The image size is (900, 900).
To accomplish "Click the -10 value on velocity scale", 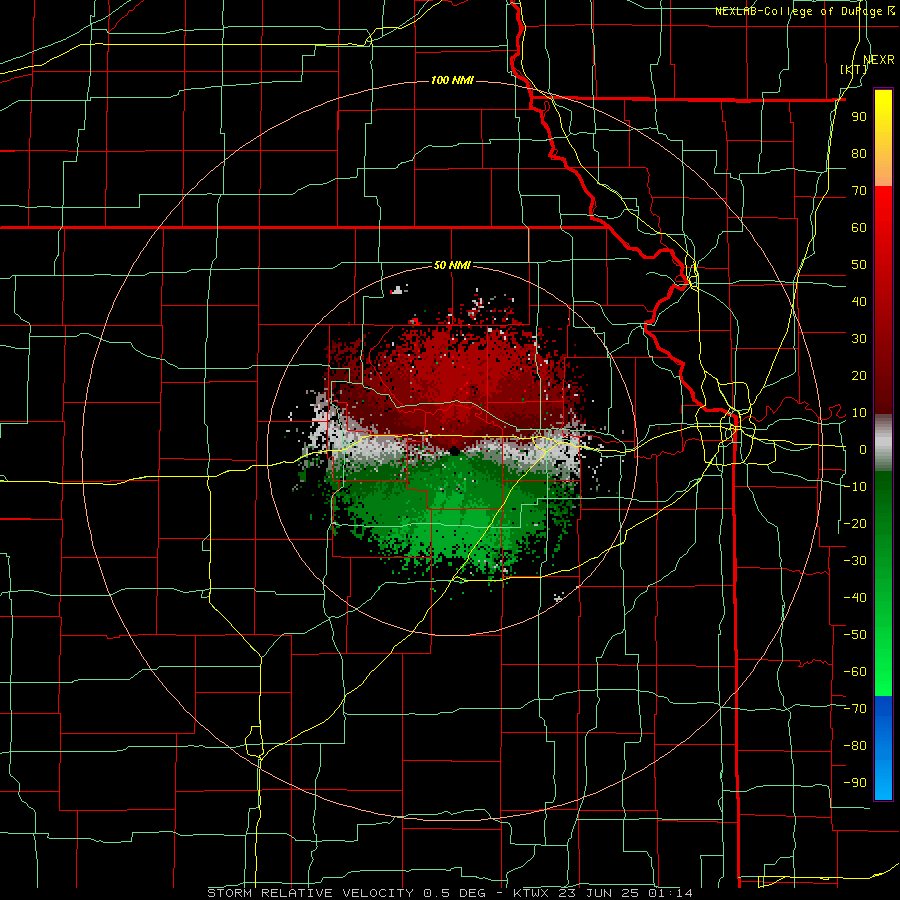I will click(855, 487).
